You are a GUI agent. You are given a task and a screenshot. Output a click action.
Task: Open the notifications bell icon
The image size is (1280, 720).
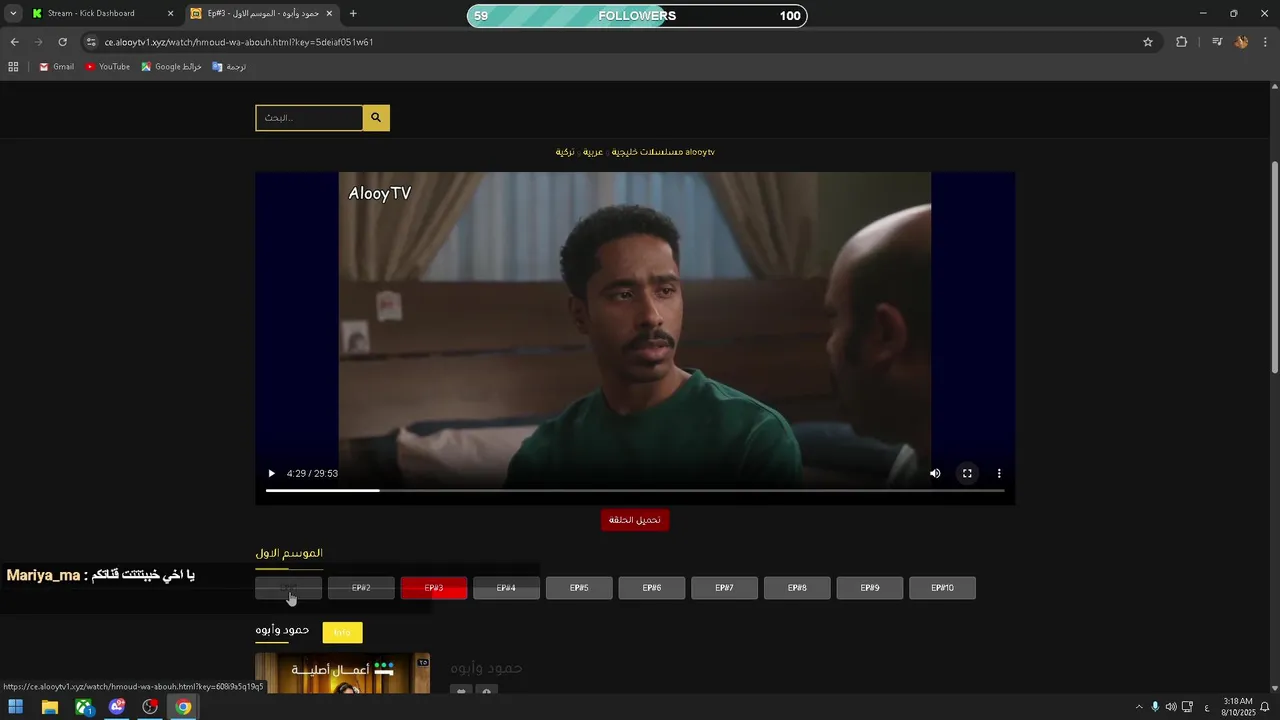(x=1265, y=707)
